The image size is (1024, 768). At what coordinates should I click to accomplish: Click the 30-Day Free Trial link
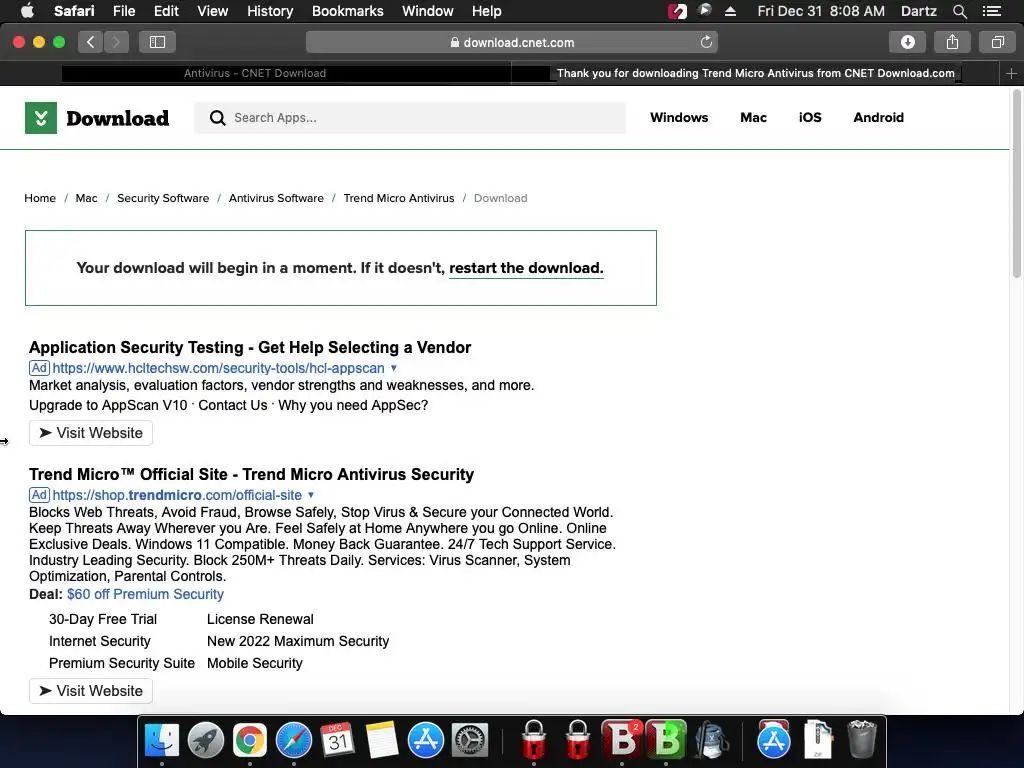tap(103, 619)
